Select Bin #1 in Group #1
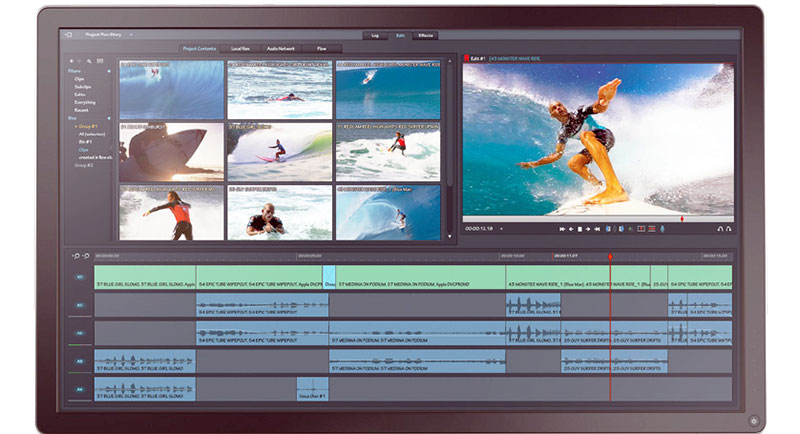The height and width of the screenshot is (434, 800). point(85,142)
